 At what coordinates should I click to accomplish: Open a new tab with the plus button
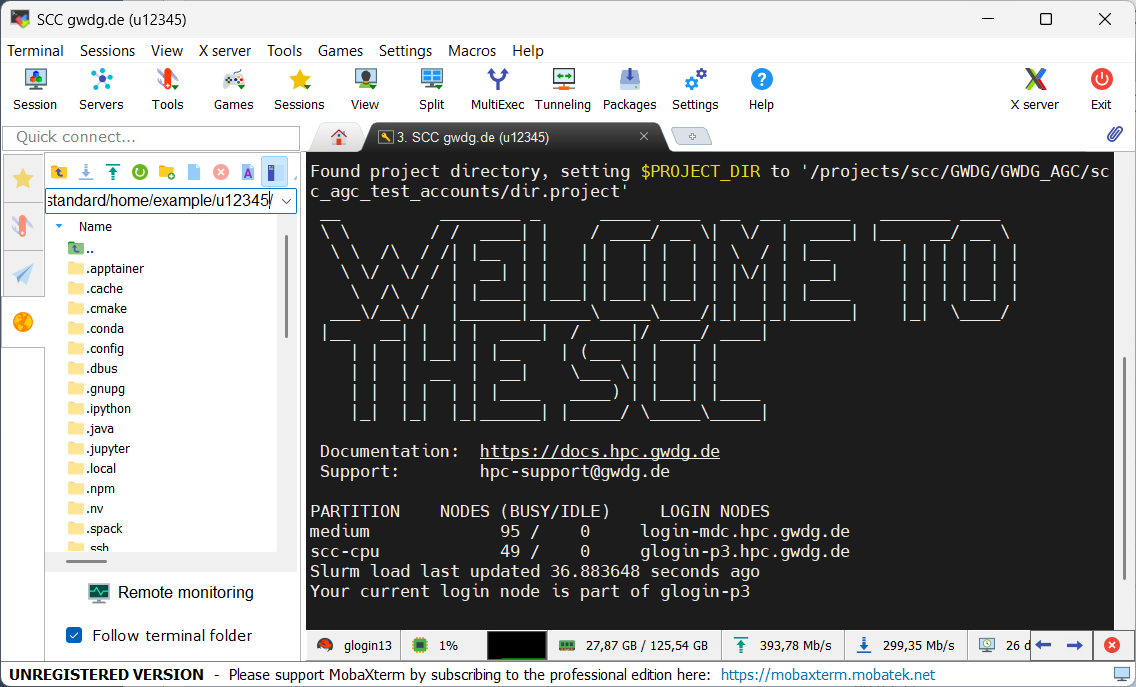click(x=692, y=136)
